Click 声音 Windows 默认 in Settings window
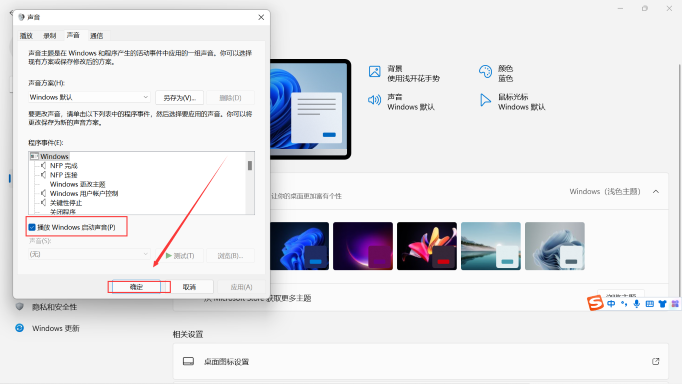 click(401, 102)
